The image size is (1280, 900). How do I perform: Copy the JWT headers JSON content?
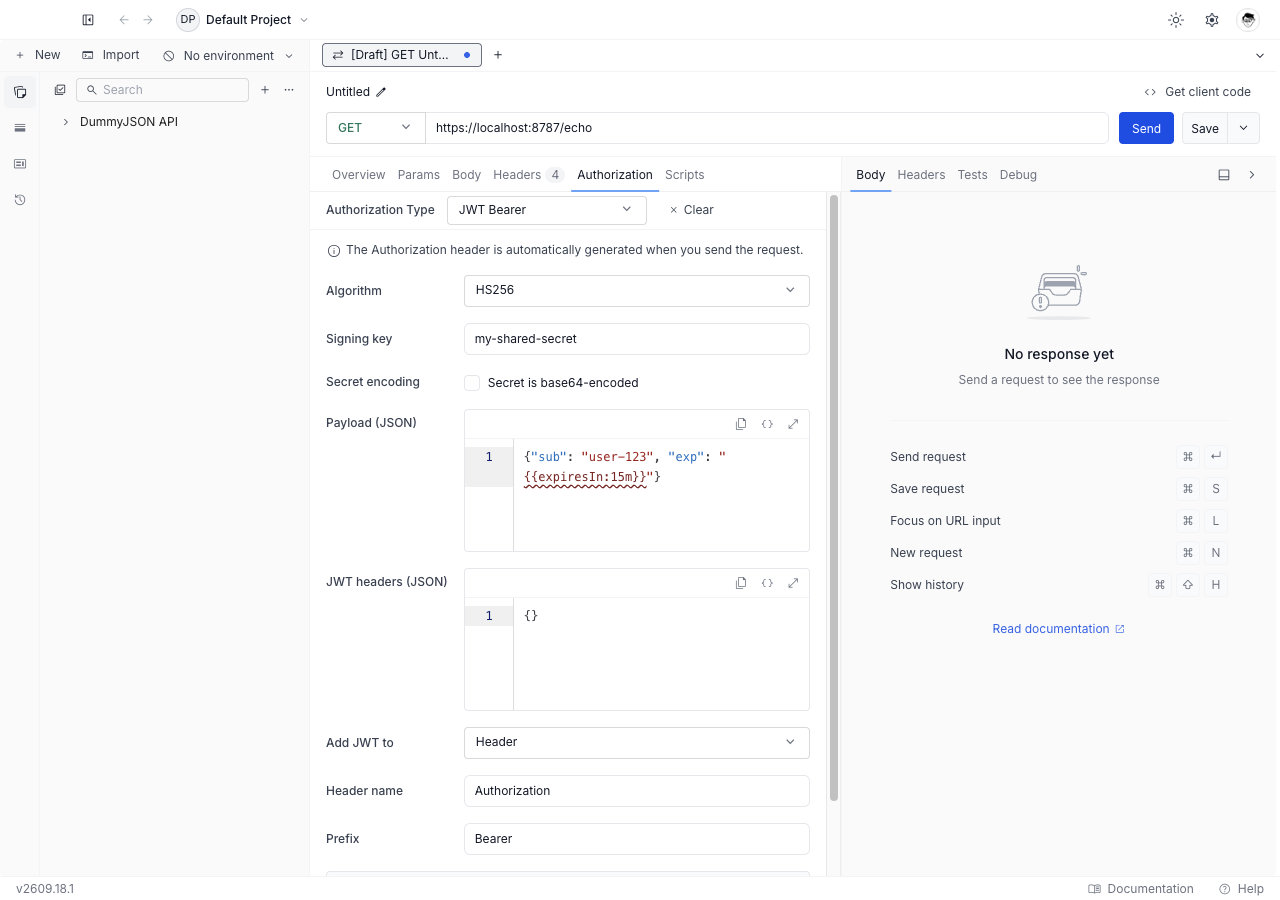coord(741,583)
